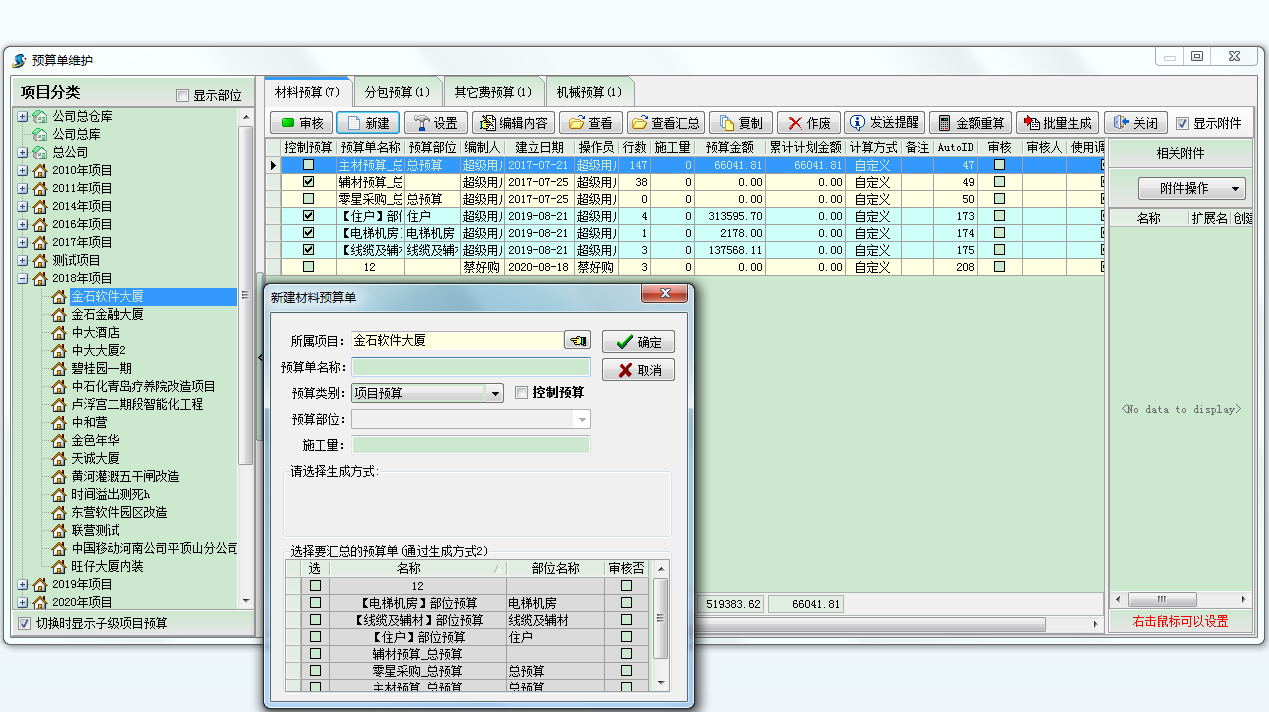This screenshot has width=1269, height=712.
Task: Uncheck 切换时显示子级项目预算 checkbox
Action: (x=25, y=623)
